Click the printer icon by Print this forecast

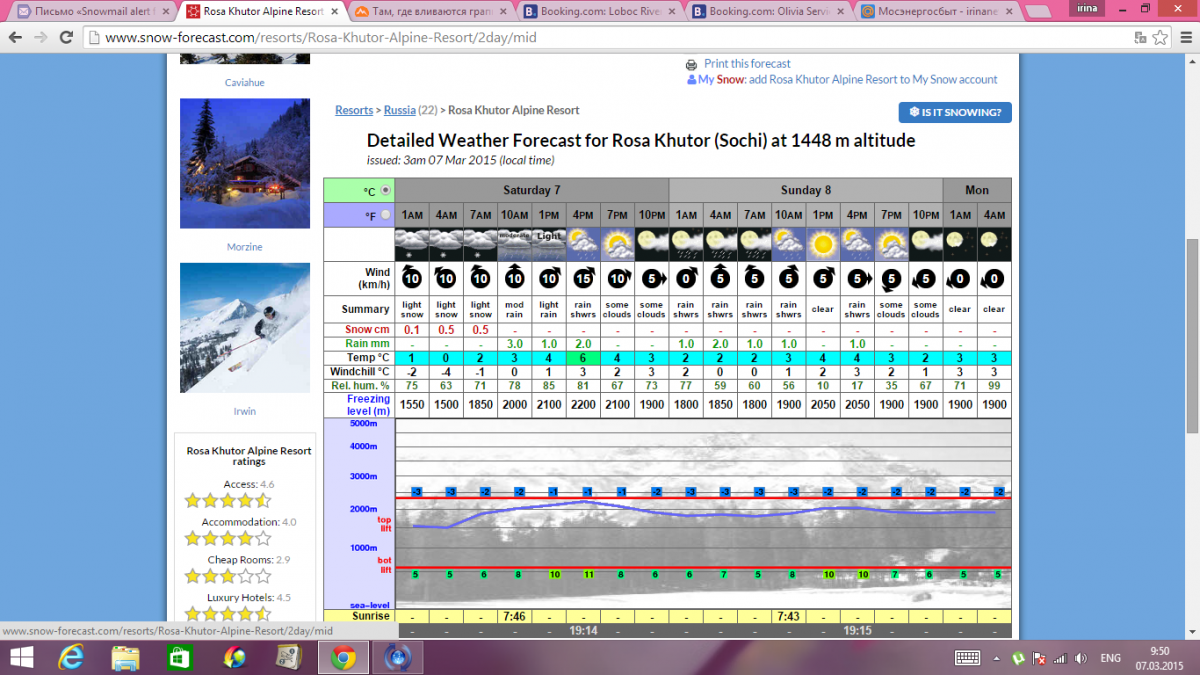tap(692, 64)
